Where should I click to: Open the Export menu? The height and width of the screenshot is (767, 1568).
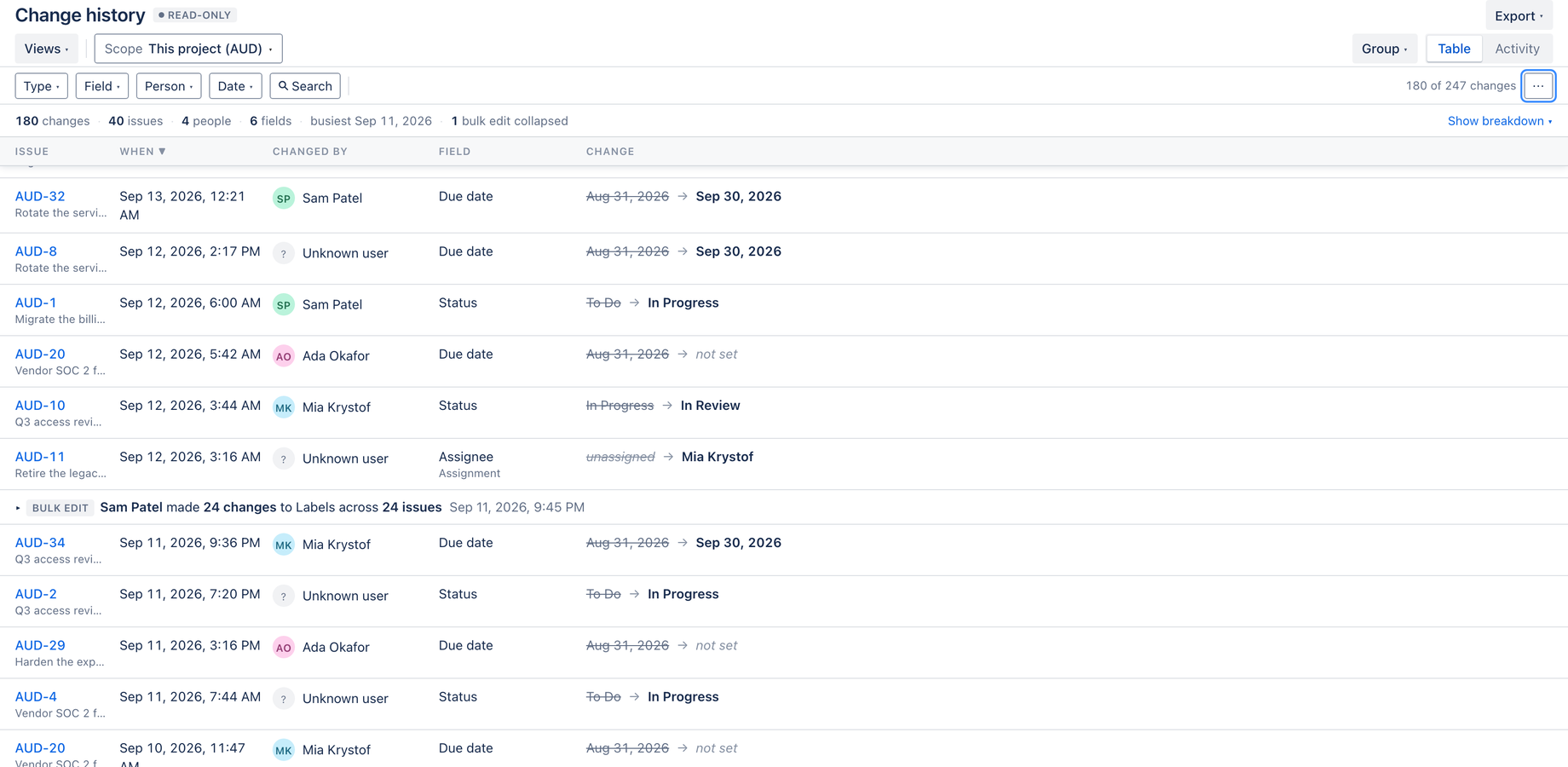pyautogui.click(x=1519, y=15)
